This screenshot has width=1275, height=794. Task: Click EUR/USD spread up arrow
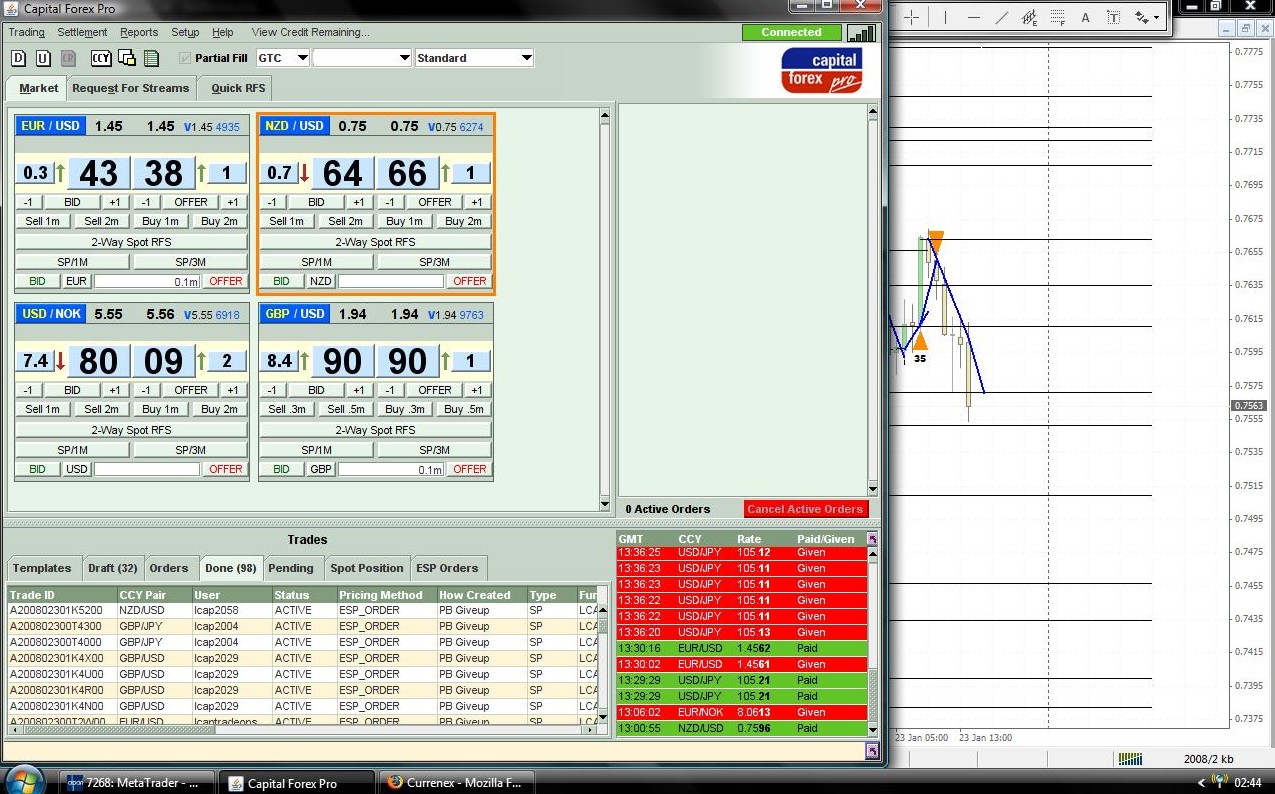[x=60, y=173]
